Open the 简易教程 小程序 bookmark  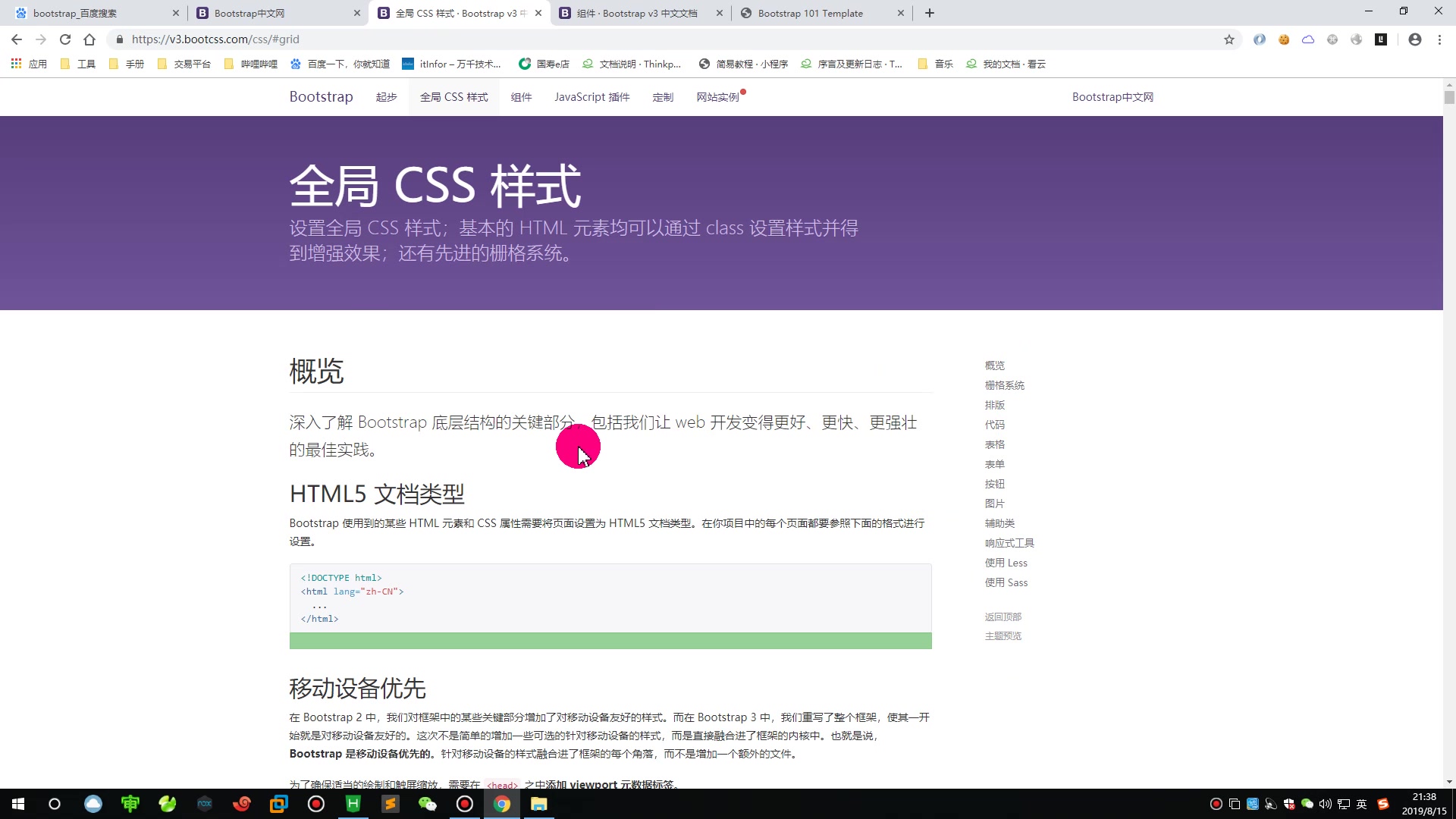coord(743,64)
